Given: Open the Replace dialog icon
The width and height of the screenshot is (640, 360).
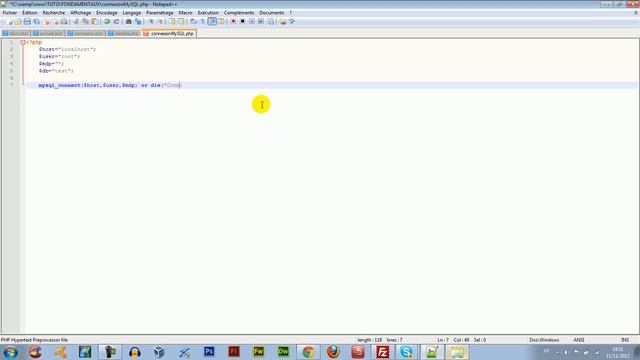Looking at the screenshot, I should point(138,22).
